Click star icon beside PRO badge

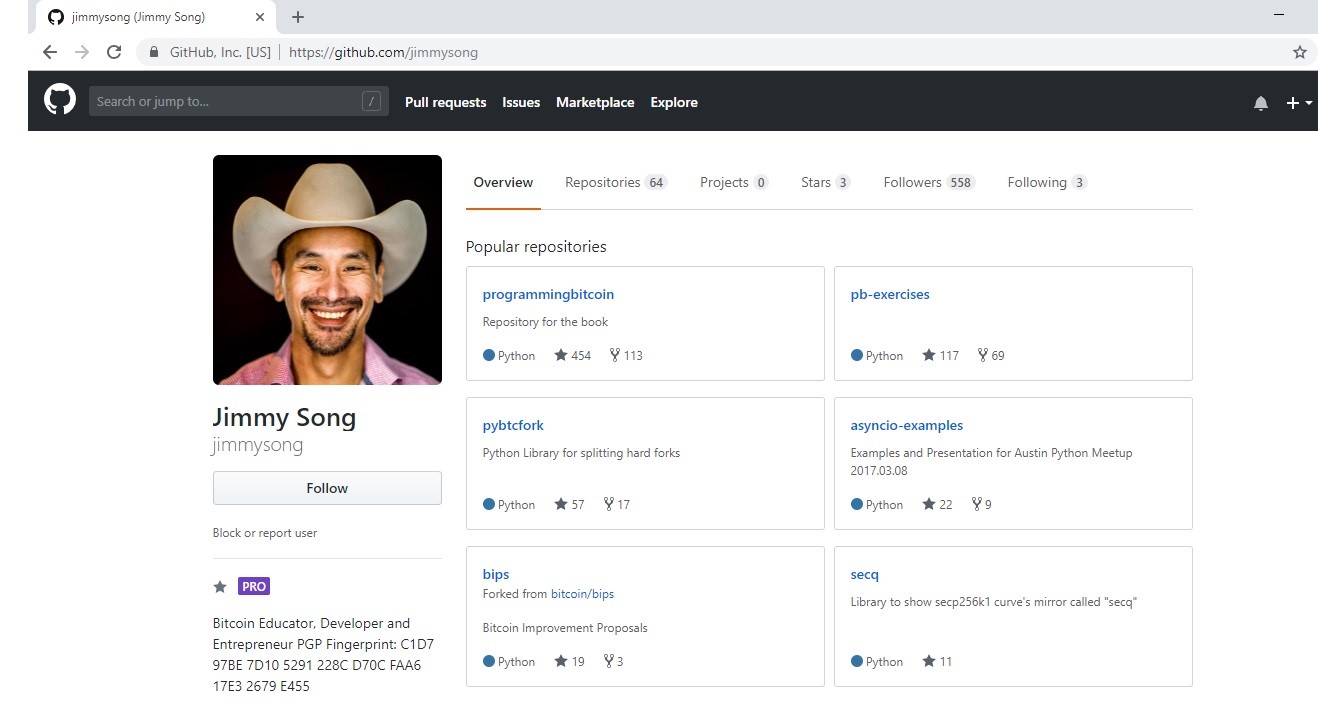click(220, 587)
